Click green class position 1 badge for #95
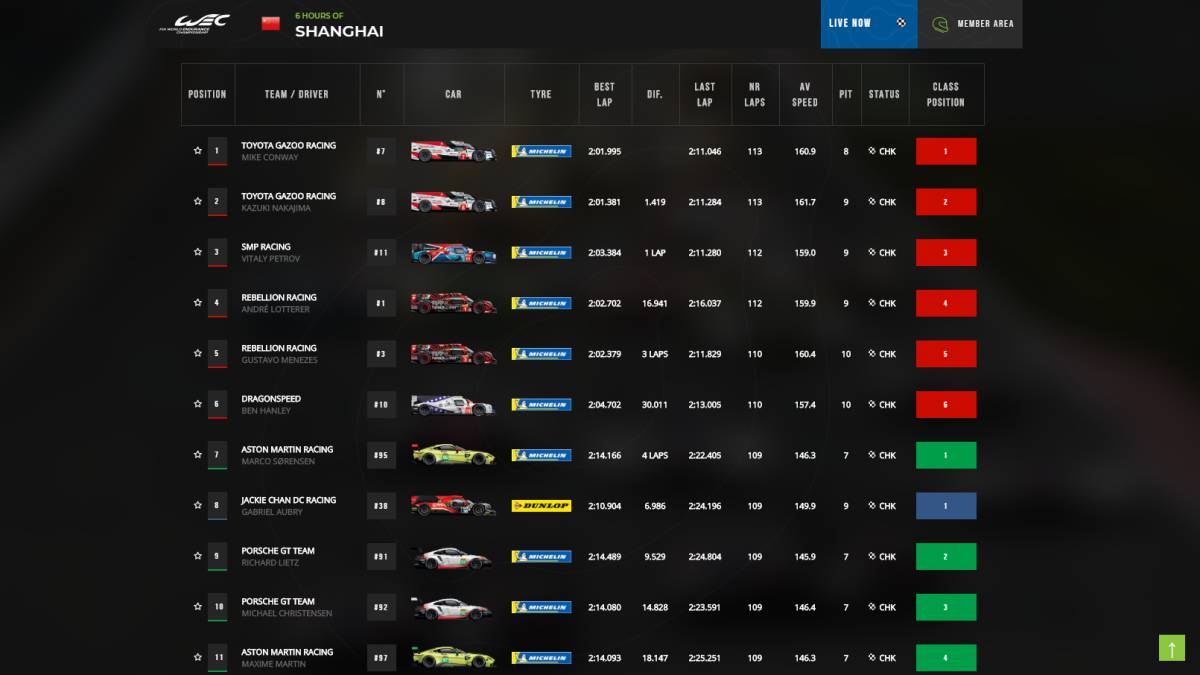 pyautogui.click(x=946, y=455)
